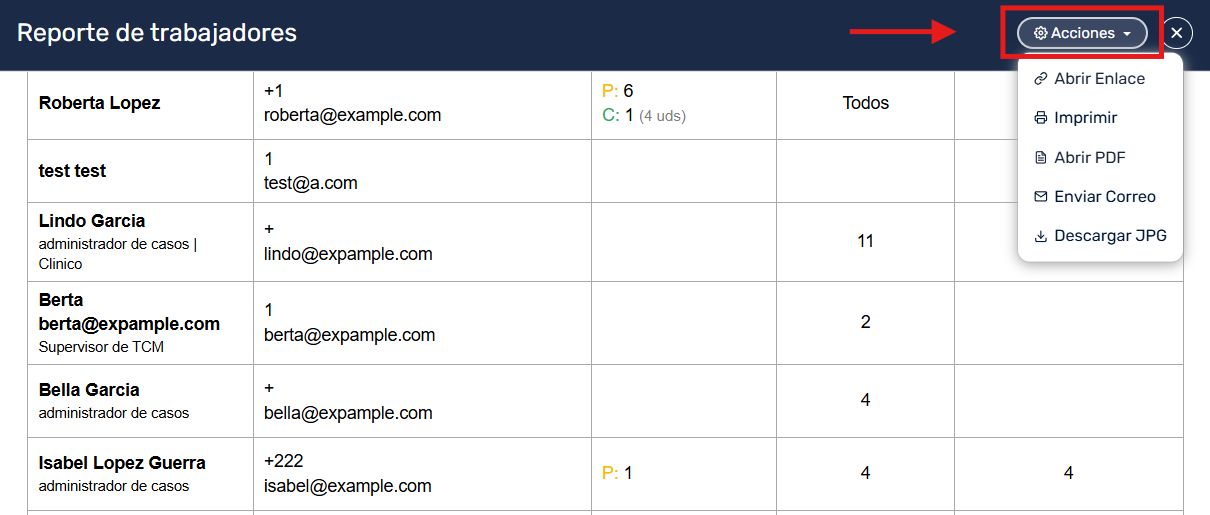Click the document icon beside Abrir PDF
The image size is (1210, 515).
(x=1040, y=158)
